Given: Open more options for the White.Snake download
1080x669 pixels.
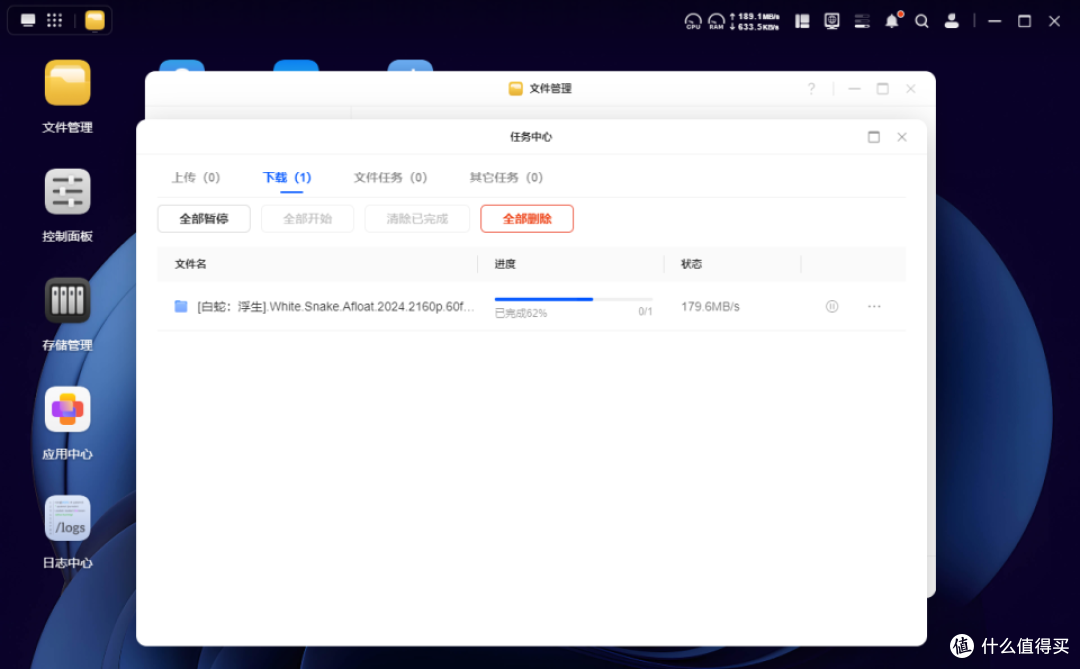Looking at the screenshot, I should [x=874, y=307].
